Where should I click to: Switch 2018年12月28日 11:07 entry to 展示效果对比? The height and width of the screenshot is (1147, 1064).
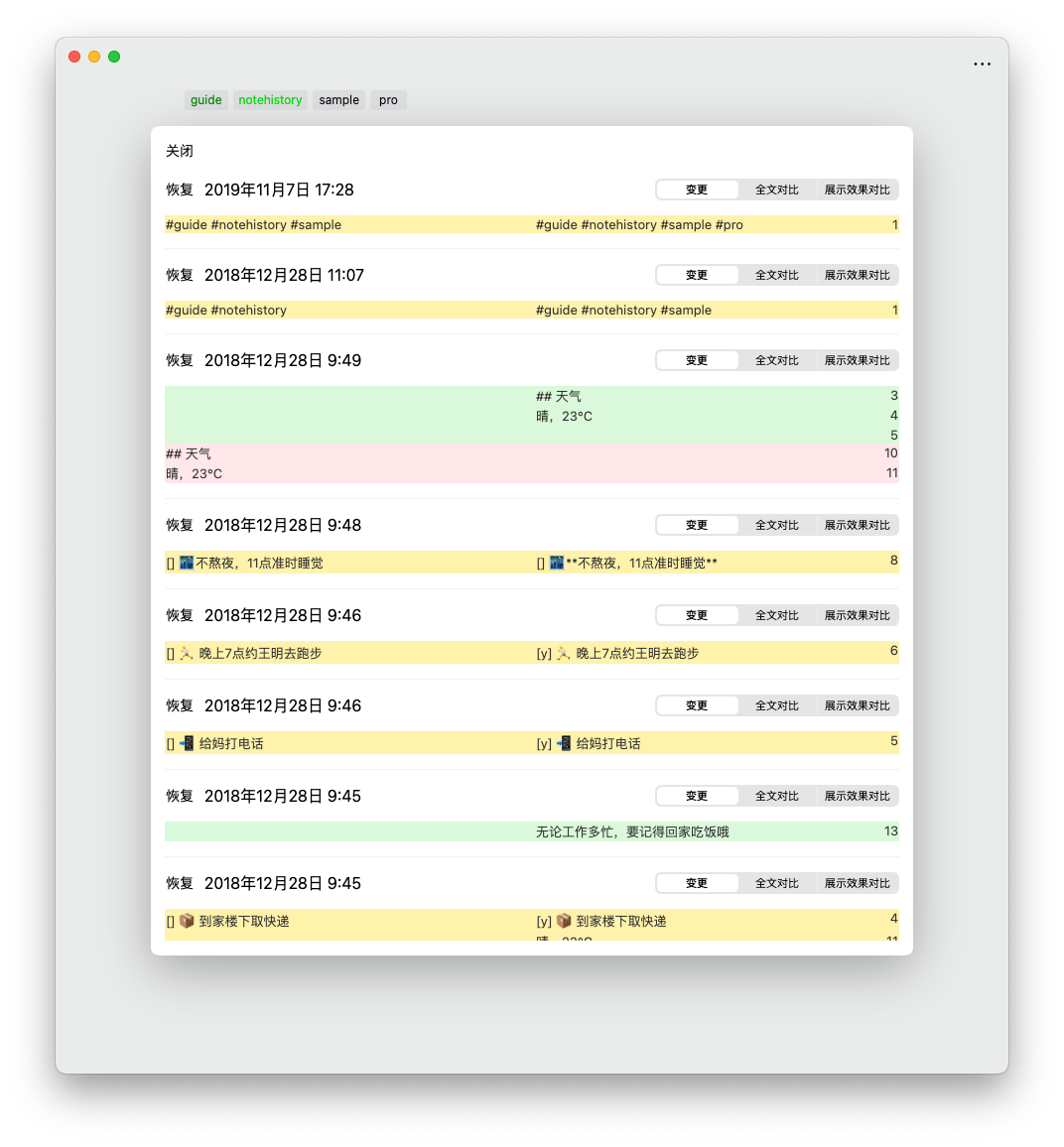(x=857, y=275)
